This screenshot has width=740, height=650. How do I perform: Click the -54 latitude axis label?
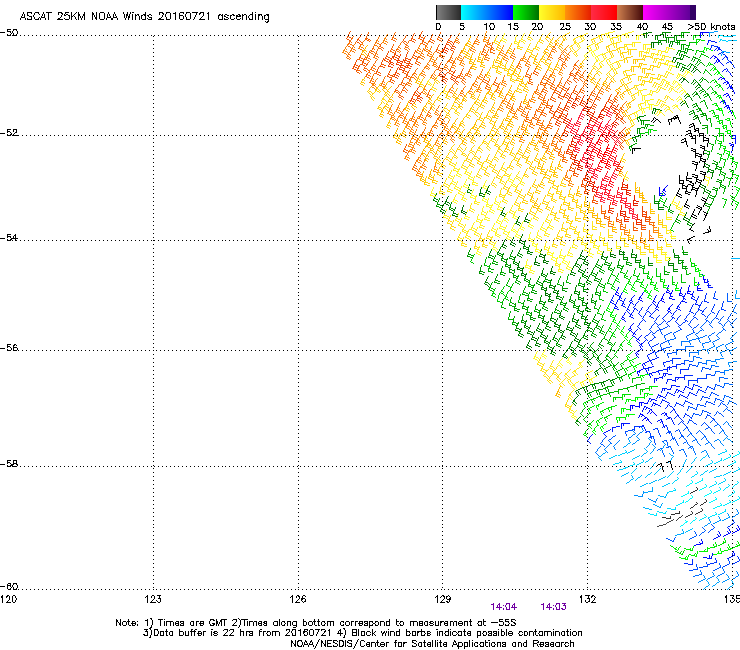click(x=9, y=237)
